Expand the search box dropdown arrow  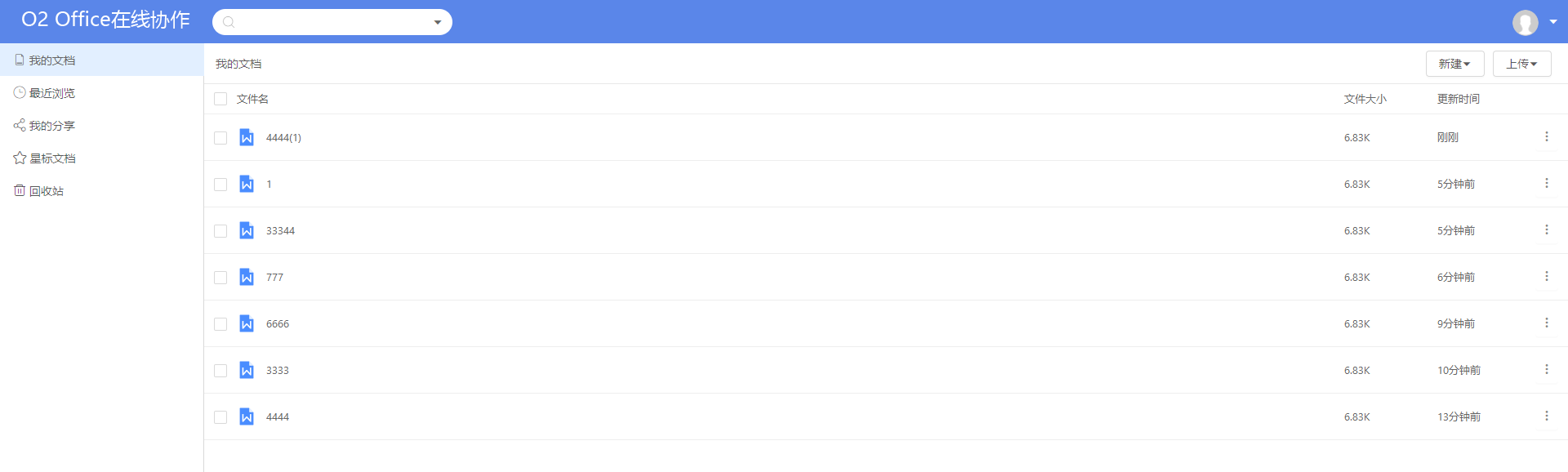click(x=438, y=22)
